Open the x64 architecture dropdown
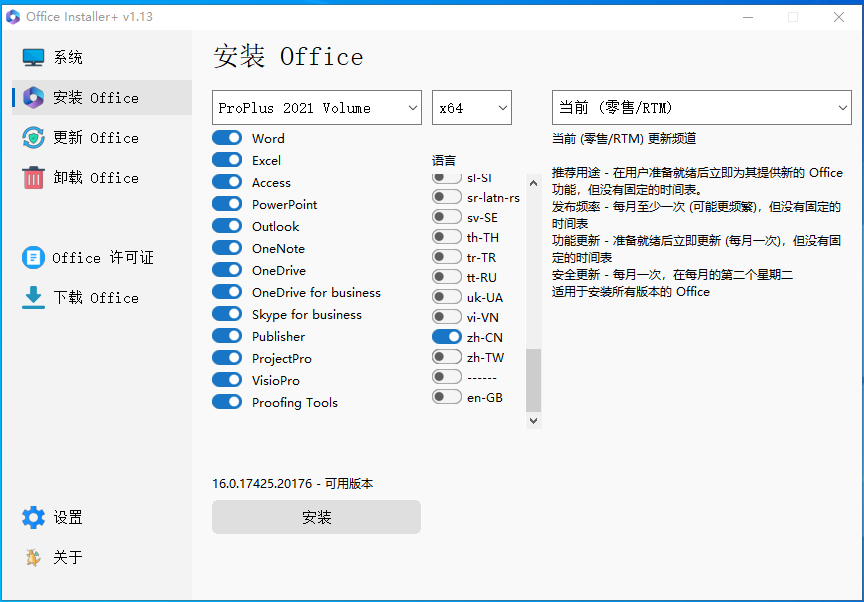 472,107
